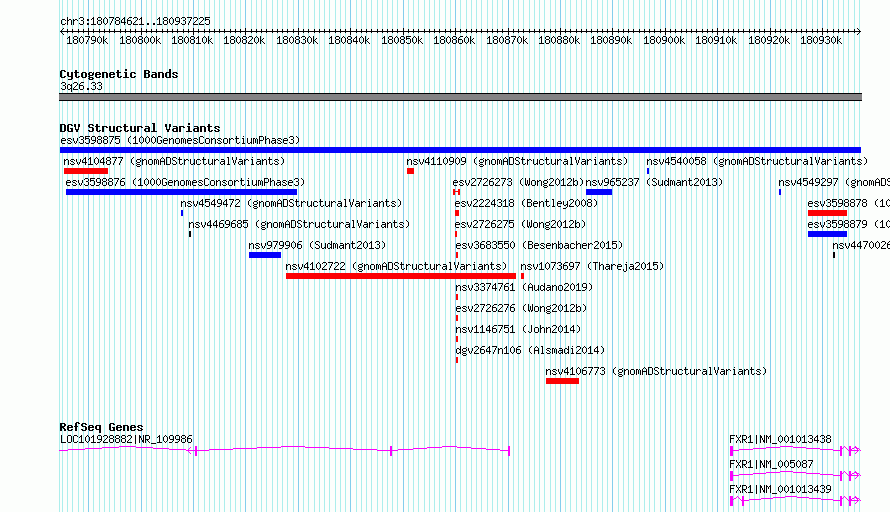Open the nsv4106773 gnomAD variant label
The height and width of the screenshot is (512, 890).
pos(656,371)
